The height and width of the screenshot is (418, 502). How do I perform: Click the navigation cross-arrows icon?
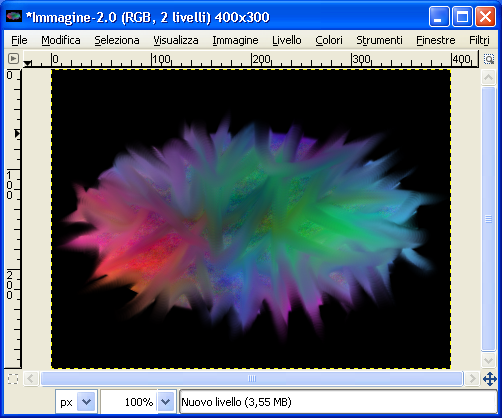click(x=490, y=379)
